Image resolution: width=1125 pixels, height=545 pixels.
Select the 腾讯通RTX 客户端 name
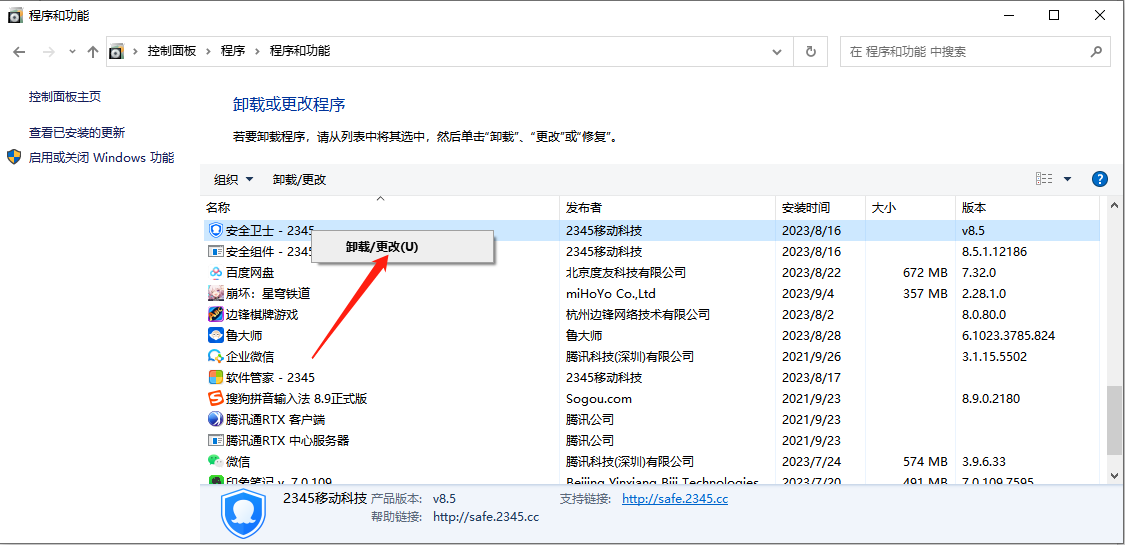[x=276, y=420]
